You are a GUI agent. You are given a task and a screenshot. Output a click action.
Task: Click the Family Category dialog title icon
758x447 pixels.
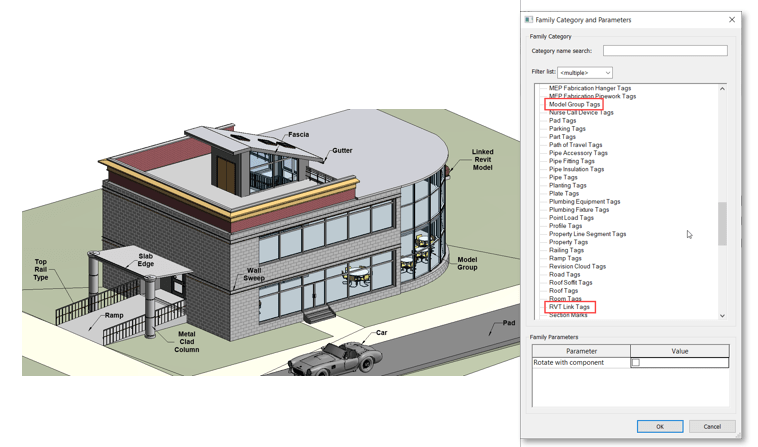[x=529, y=19]
